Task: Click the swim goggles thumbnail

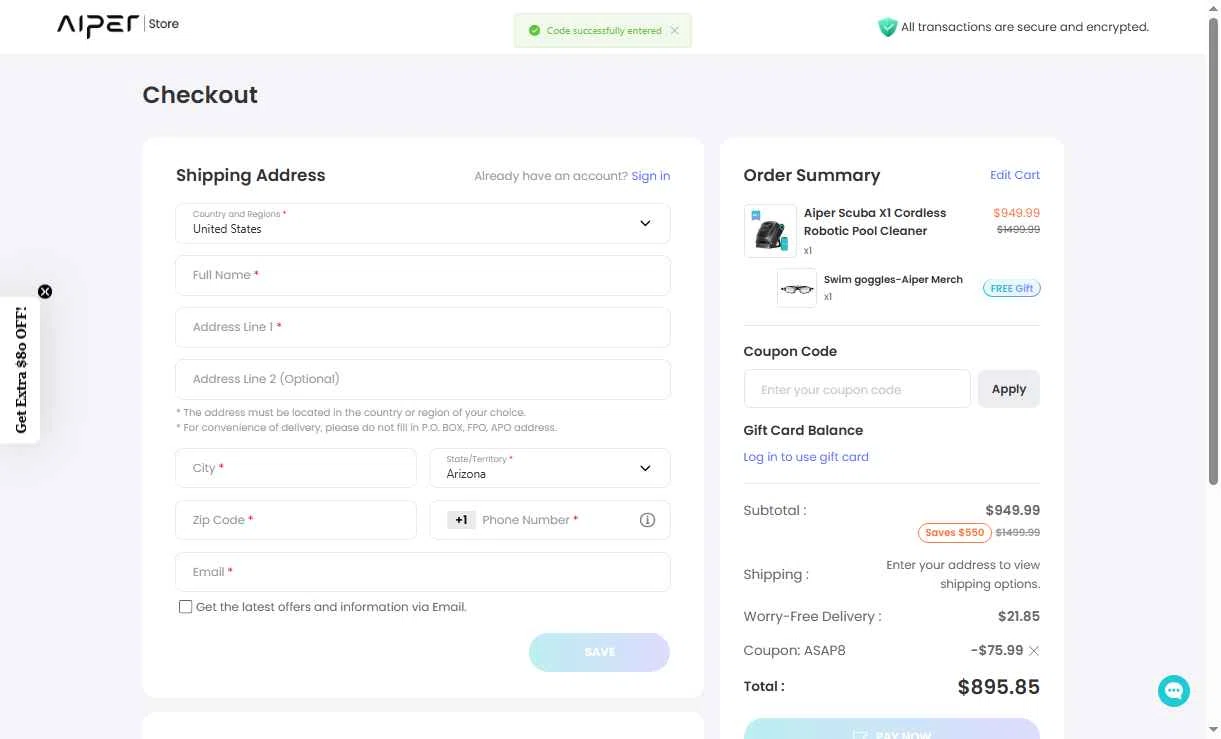Action: tap(797, 288)
